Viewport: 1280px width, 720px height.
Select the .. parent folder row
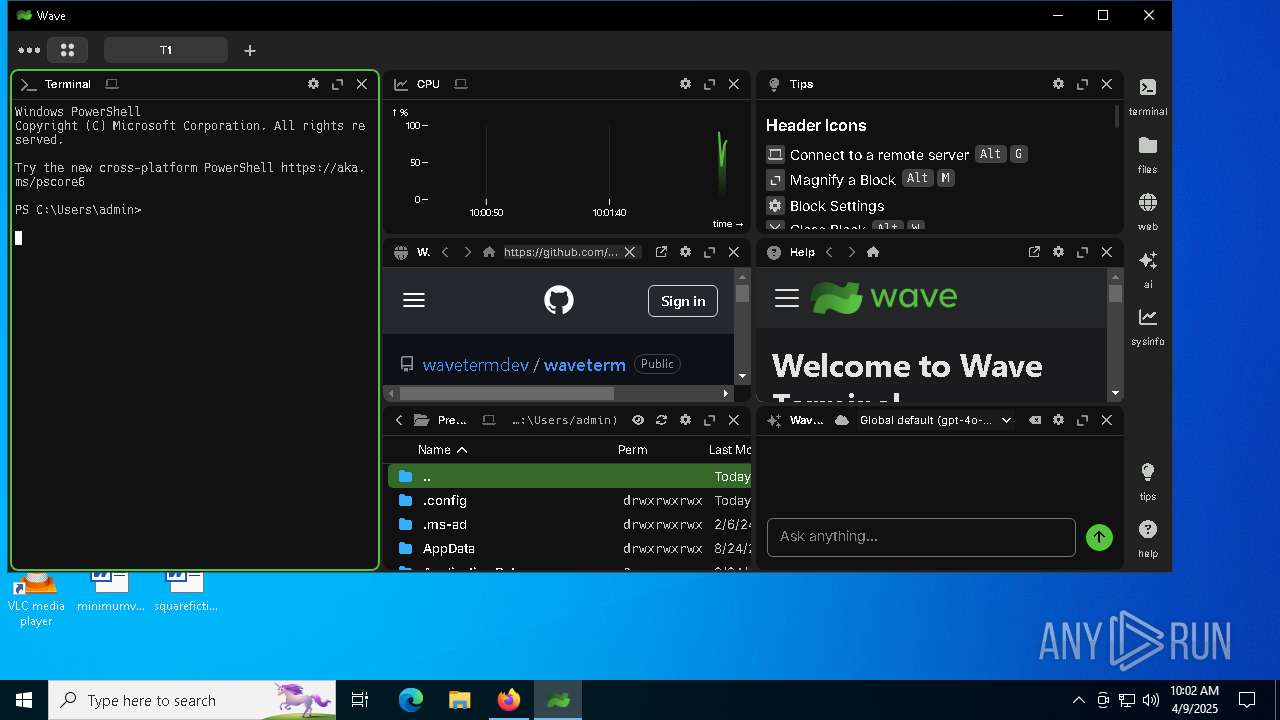click(x=569, y=476)
